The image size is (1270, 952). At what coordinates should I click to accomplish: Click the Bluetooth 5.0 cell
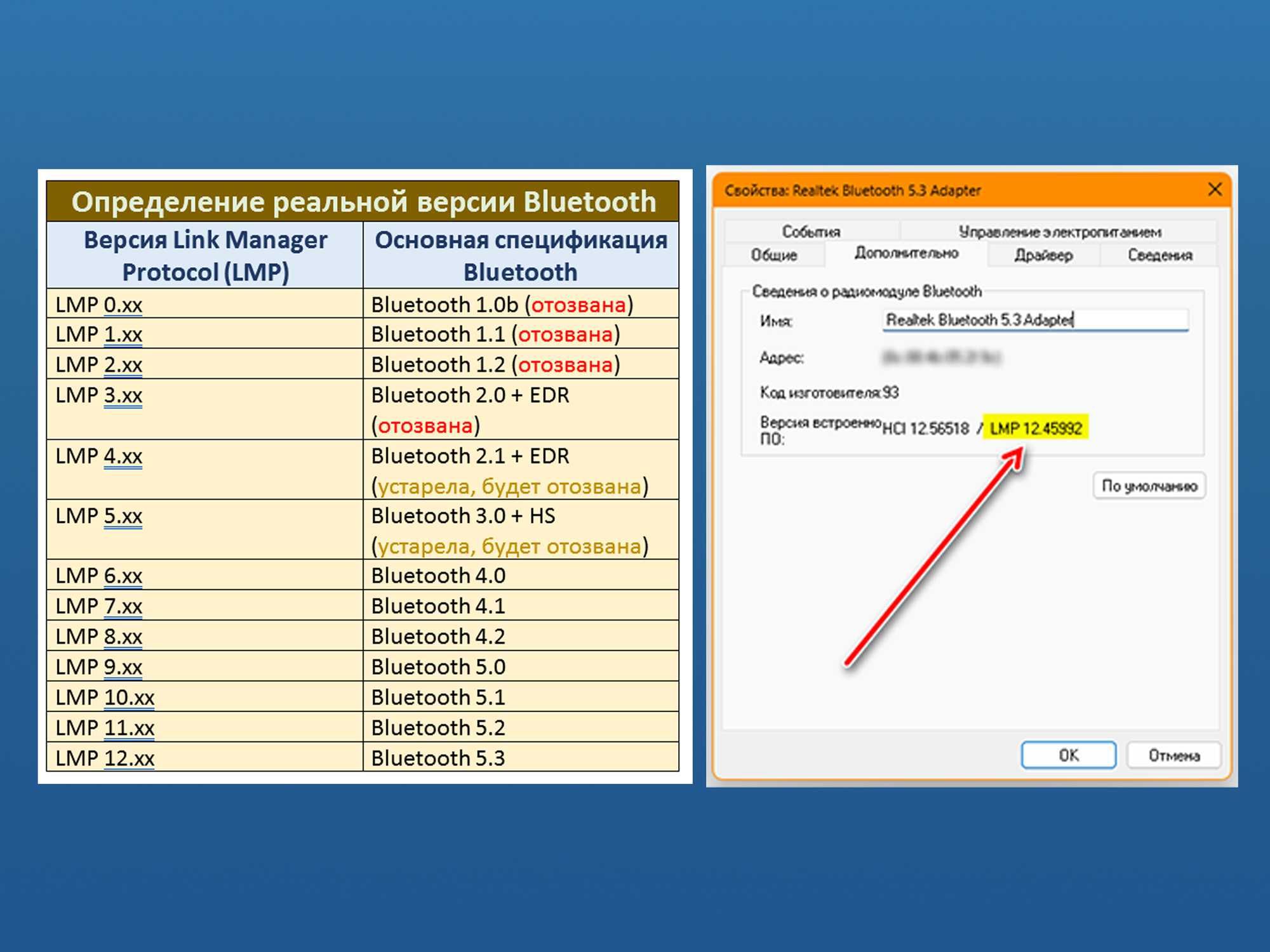pyautogui.click(x=521, y=666)
